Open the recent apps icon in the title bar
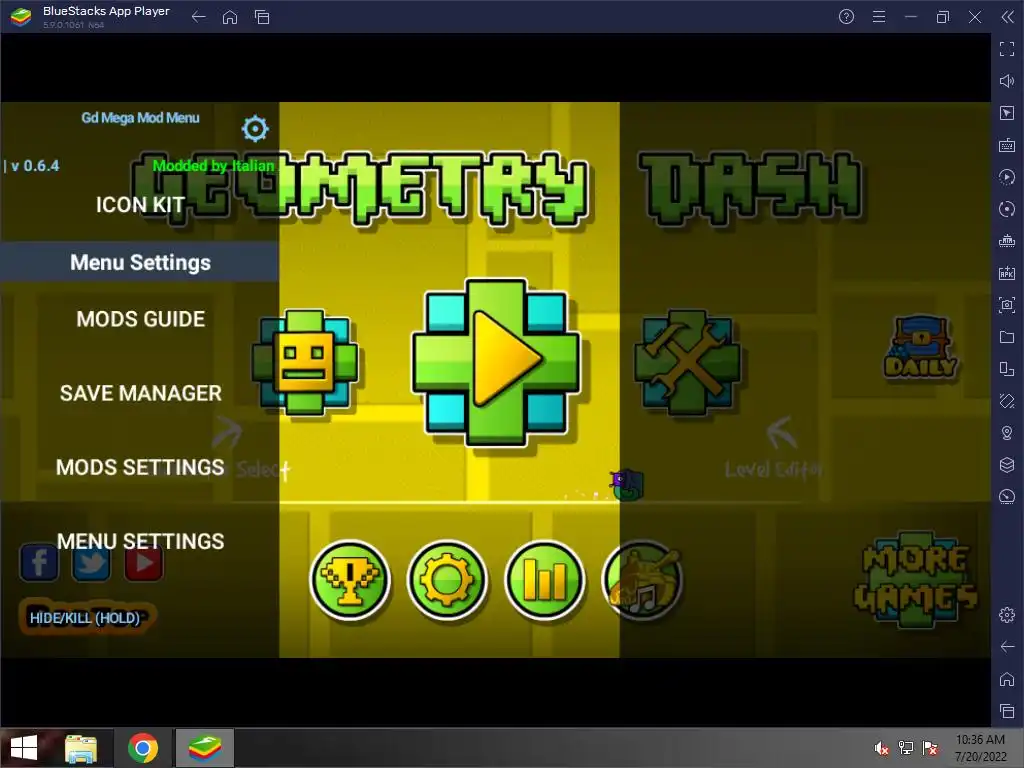 coord(262,17)
